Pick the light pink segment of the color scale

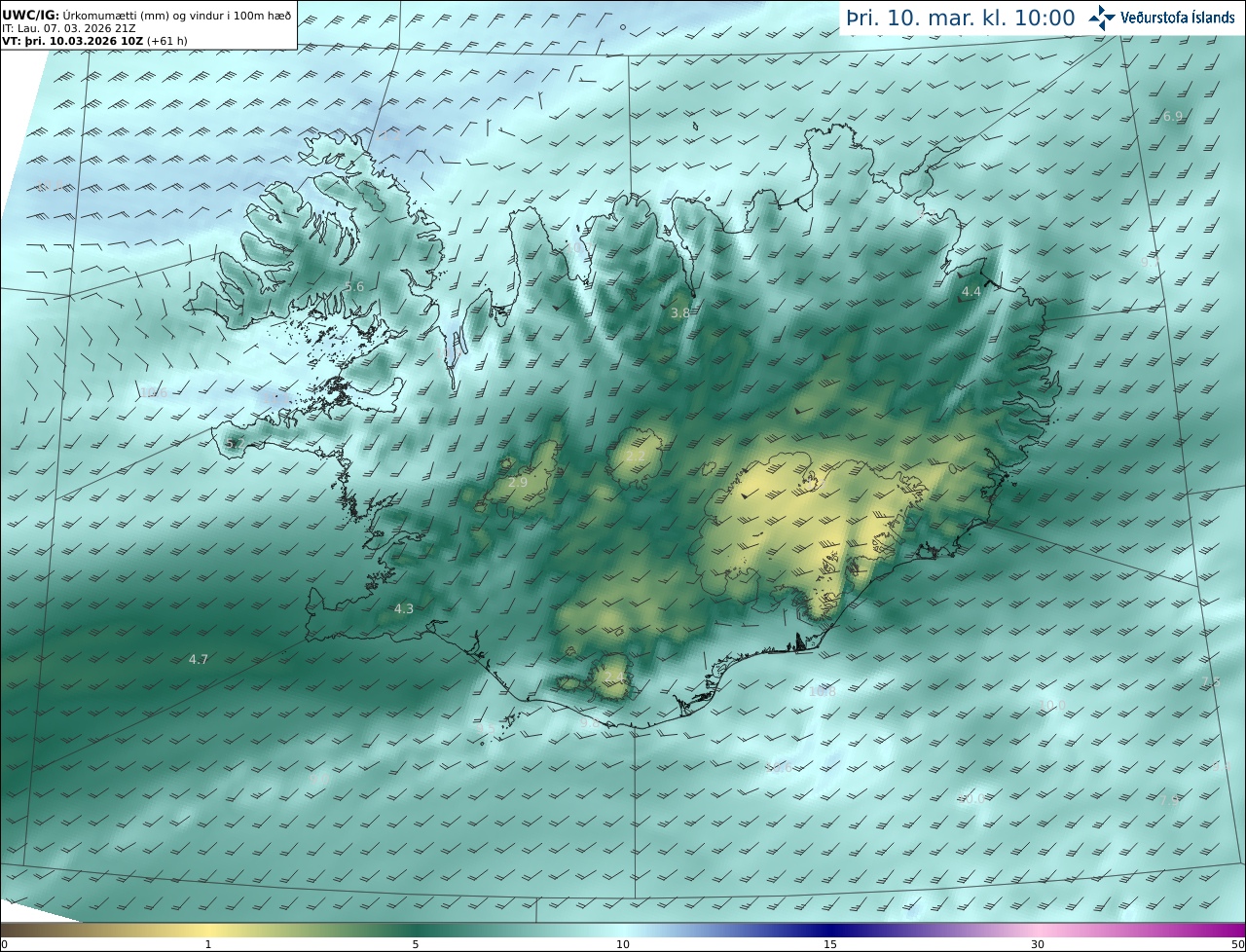pyautogui.click(x=1038, y=931)
